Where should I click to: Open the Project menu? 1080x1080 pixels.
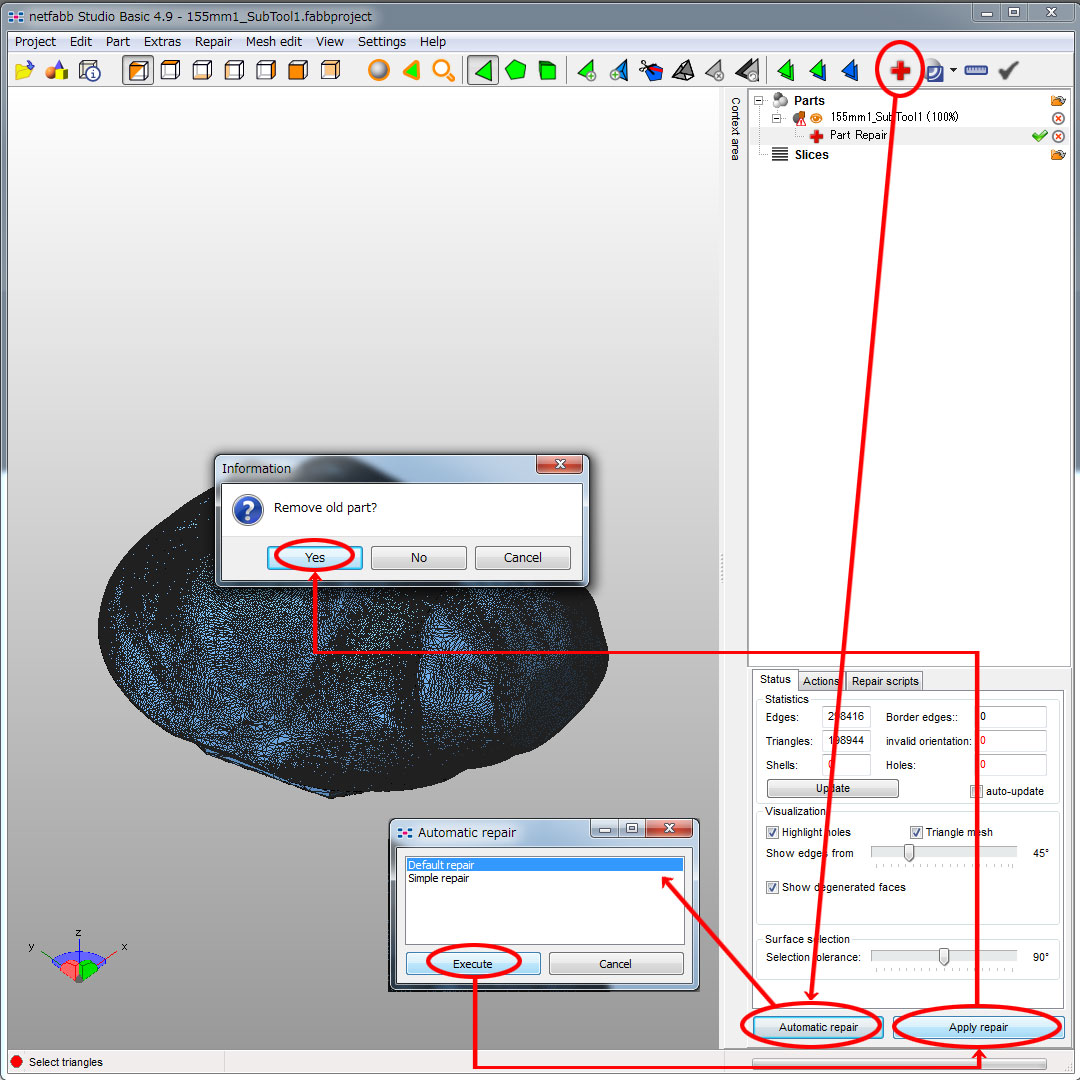[x=35, y=41]
